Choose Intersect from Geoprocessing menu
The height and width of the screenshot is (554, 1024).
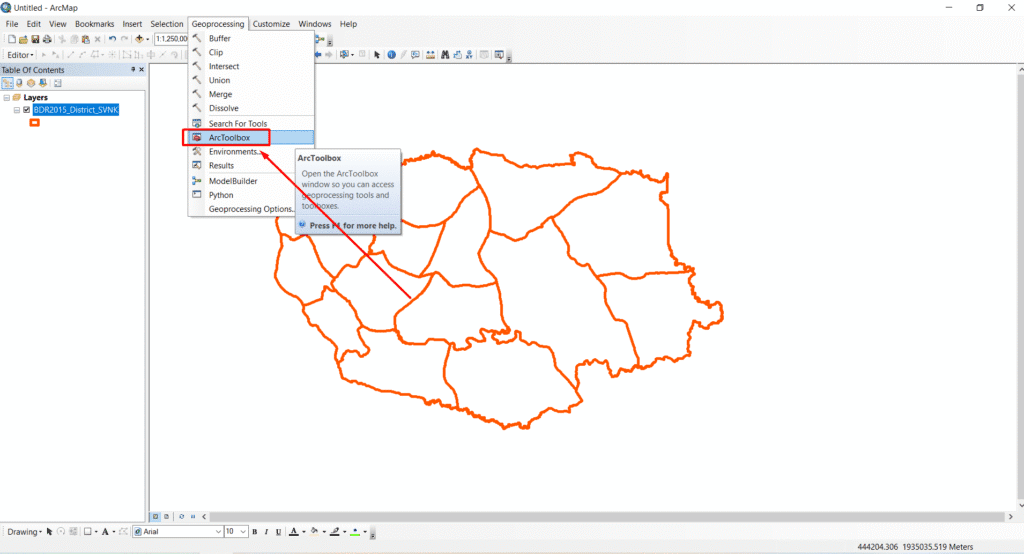[x=251, y=66]
